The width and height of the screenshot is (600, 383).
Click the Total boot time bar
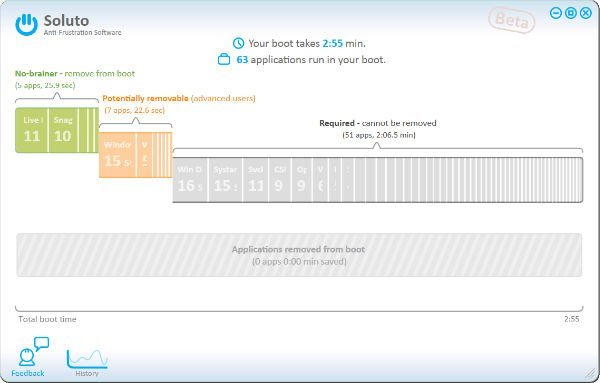tap(299, 308)
